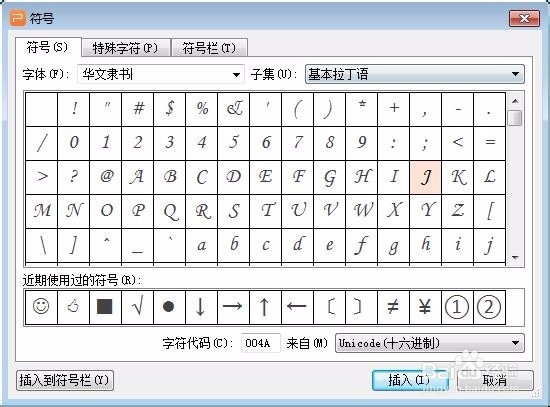Select the caret ^ cell
This screenshot has width=550, height=407.
[x=105, y=245]
